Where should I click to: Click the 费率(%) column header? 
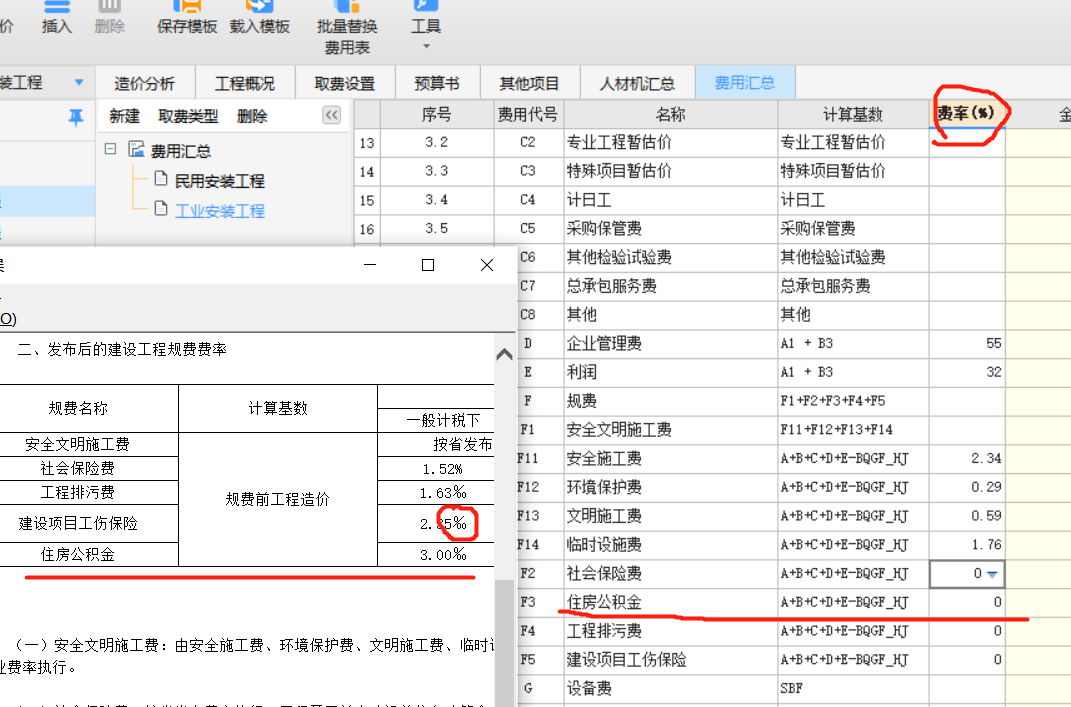coord(966,115)
